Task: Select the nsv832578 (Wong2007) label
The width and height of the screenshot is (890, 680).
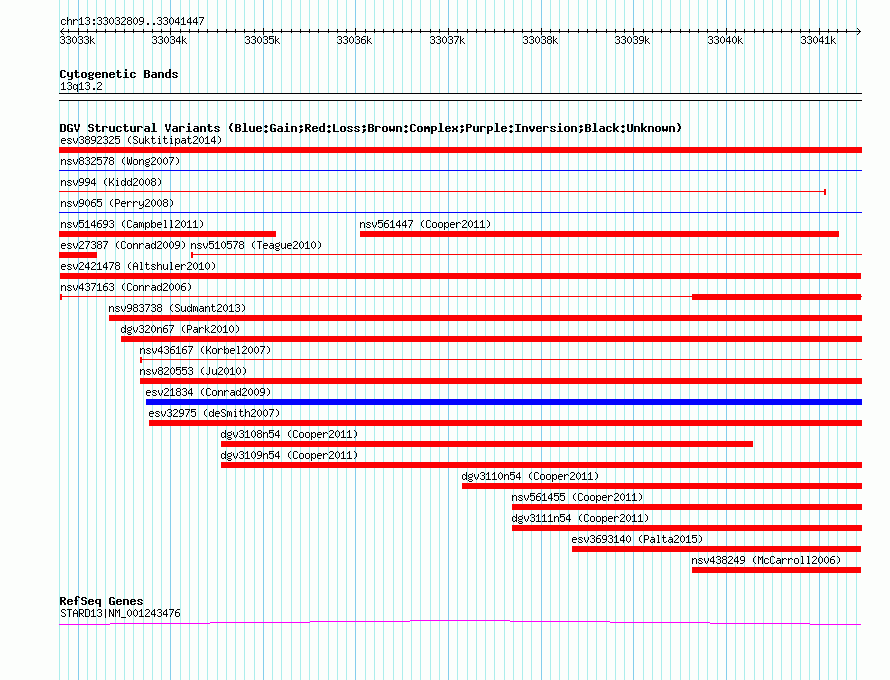Action: [120, 161]
